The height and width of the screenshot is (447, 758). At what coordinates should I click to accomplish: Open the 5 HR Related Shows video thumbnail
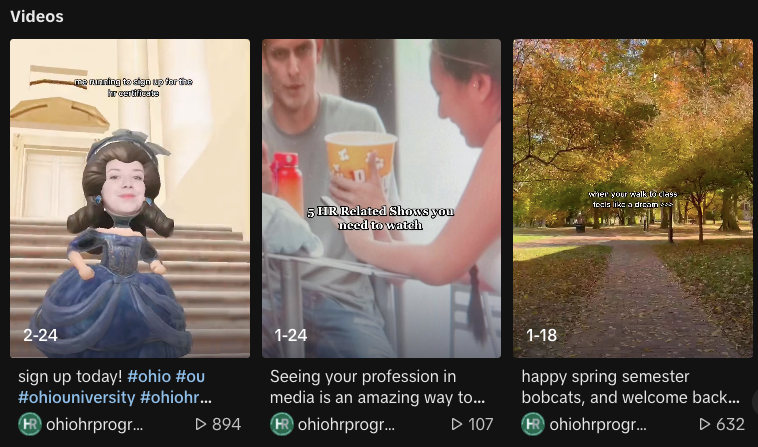tap(381, 198)
